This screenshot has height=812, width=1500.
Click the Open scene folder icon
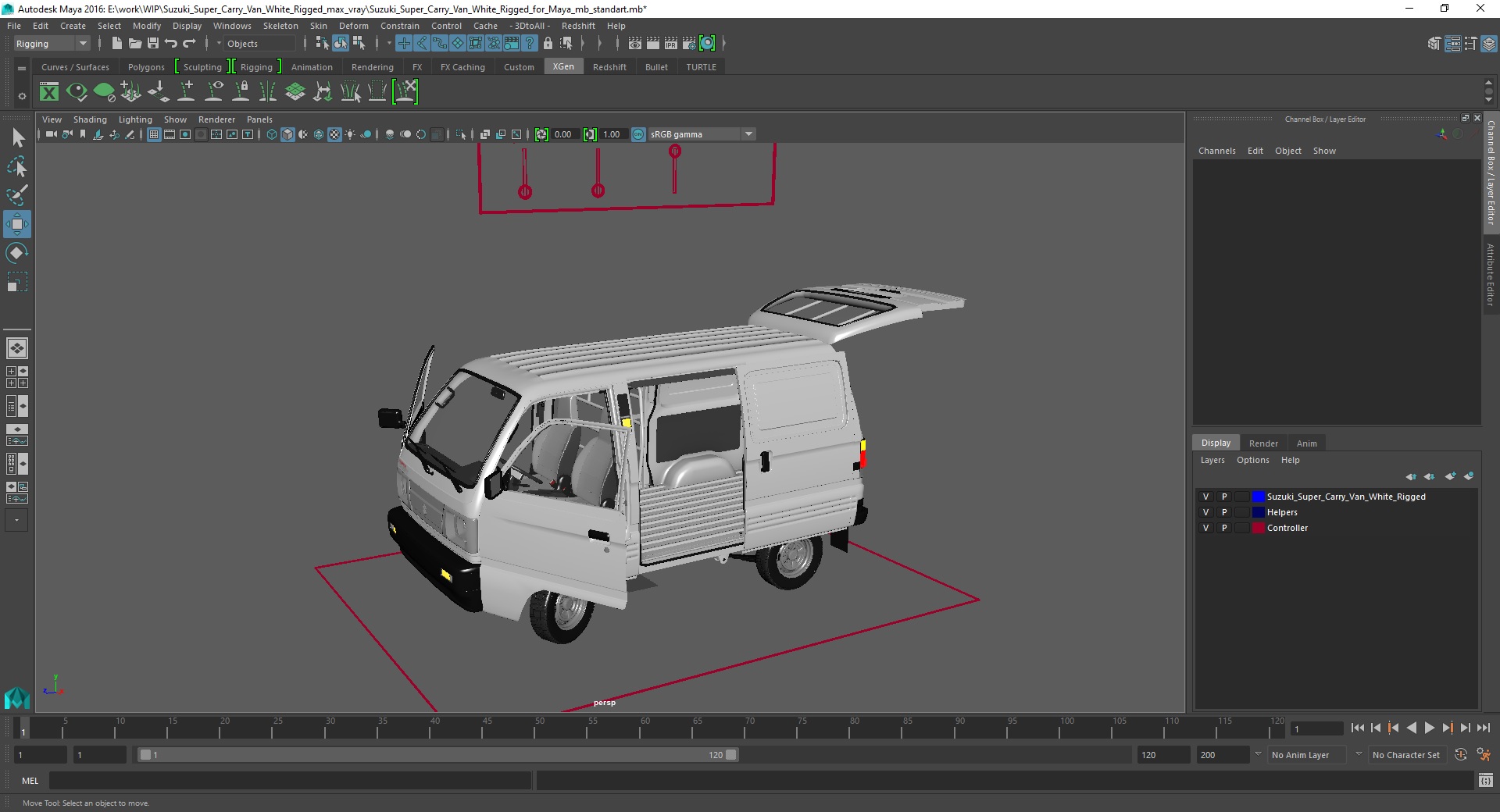[134, 44]
